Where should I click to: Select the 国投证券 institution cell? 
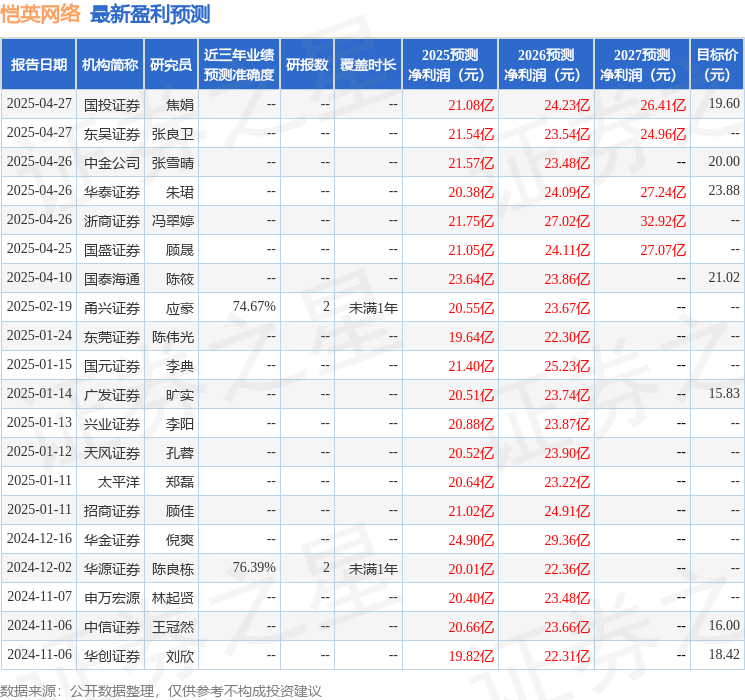tap(112, 105)
